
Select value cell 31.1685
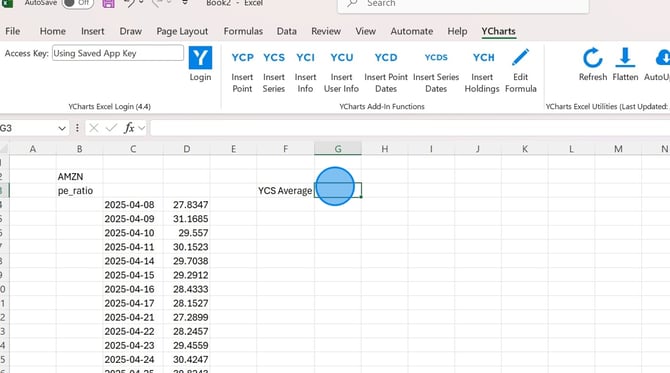[186, 219]
